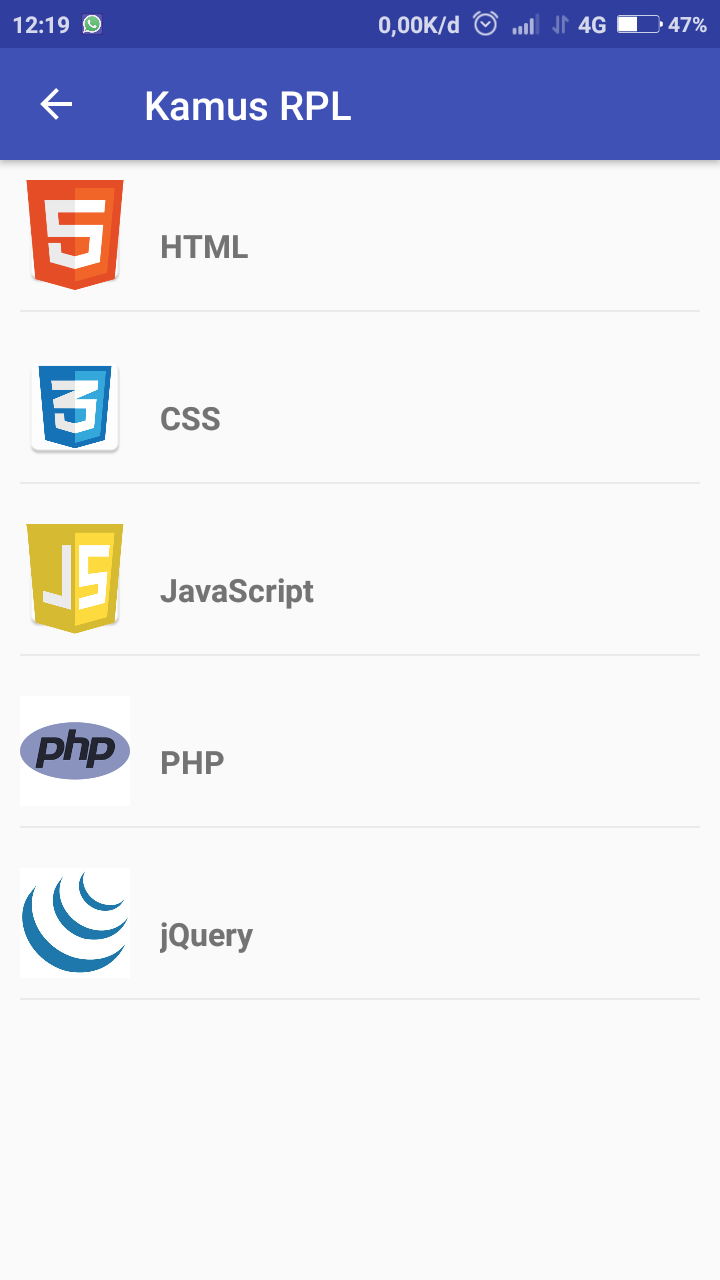Tap the CSS3 shield logo
The width and height of the screenshot is (720, 1280).
click(75, 407)
